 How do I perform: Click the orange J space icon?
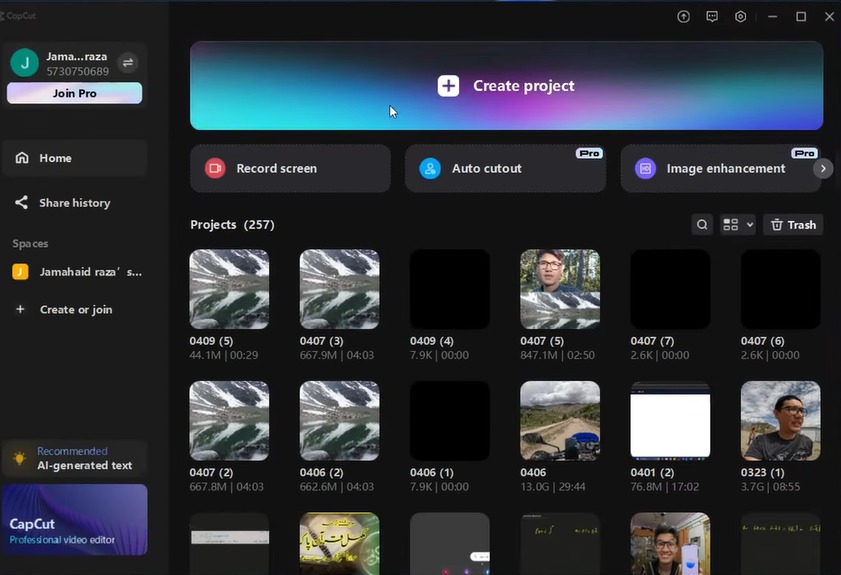coord(20,272)
